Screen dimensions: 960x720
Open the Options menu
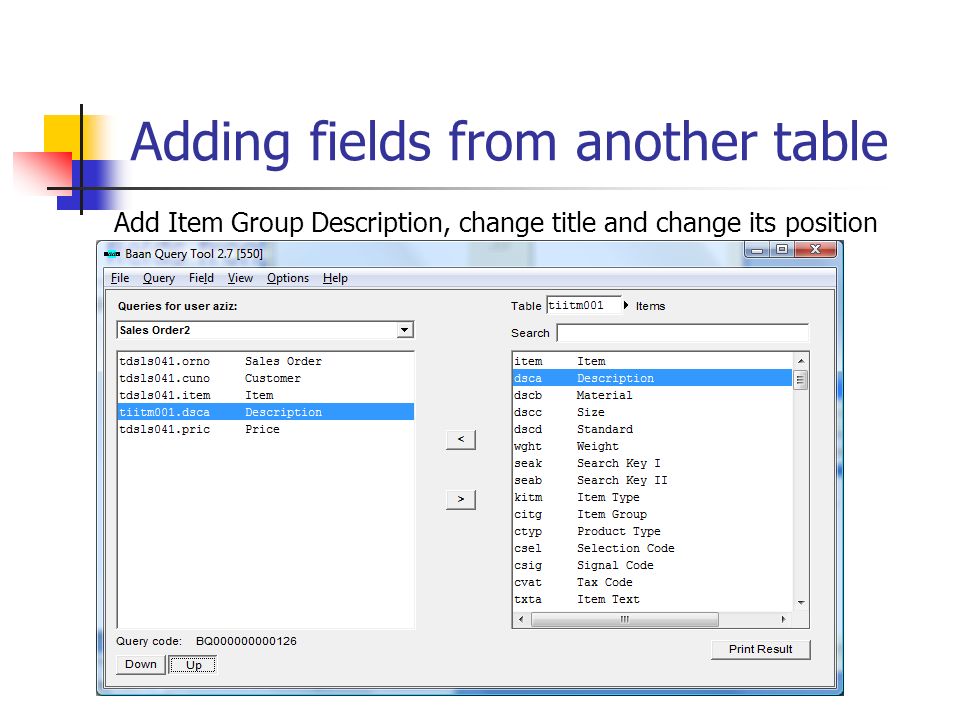(288, 278)
